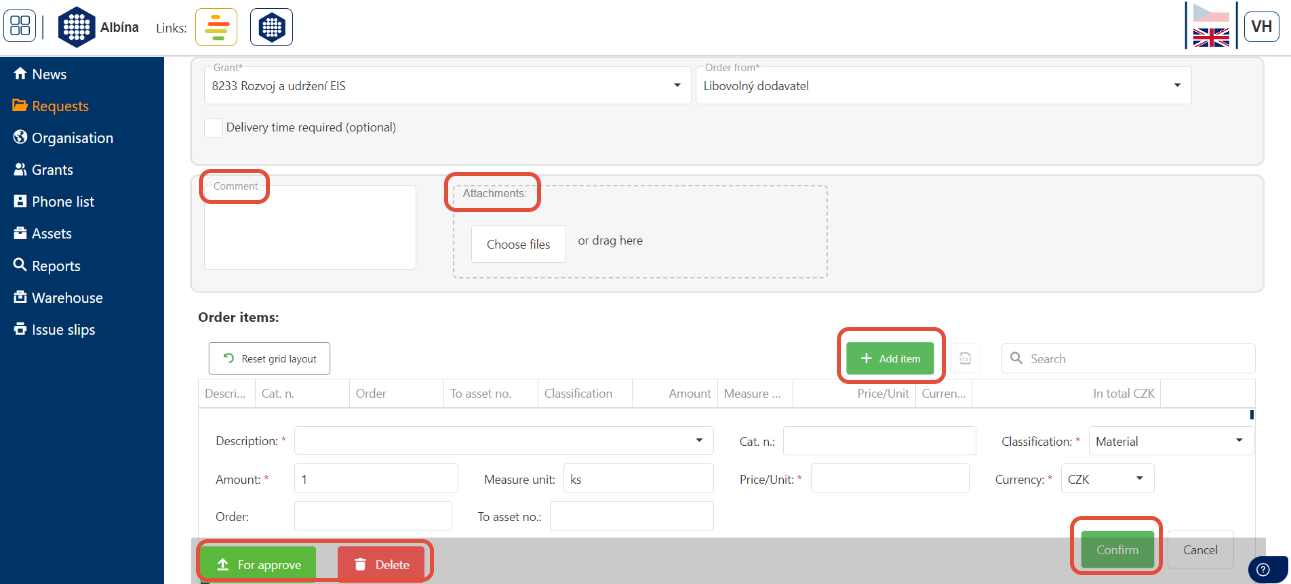Click the To asset no. field
Image resolution: width=1291 pixels, height=584 pixels.
click(632, 516)
